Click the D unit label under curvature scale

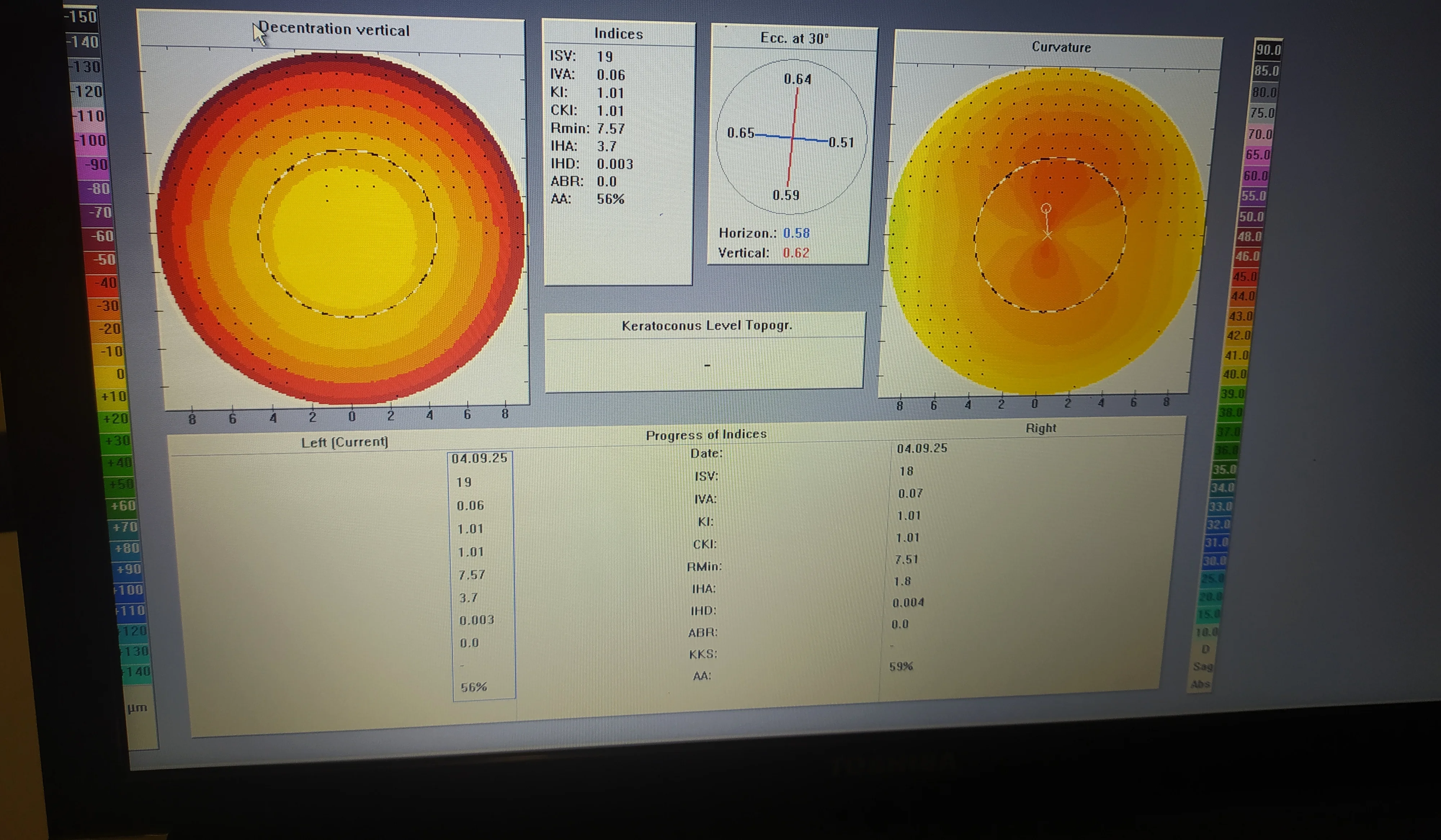(1205, 649)
